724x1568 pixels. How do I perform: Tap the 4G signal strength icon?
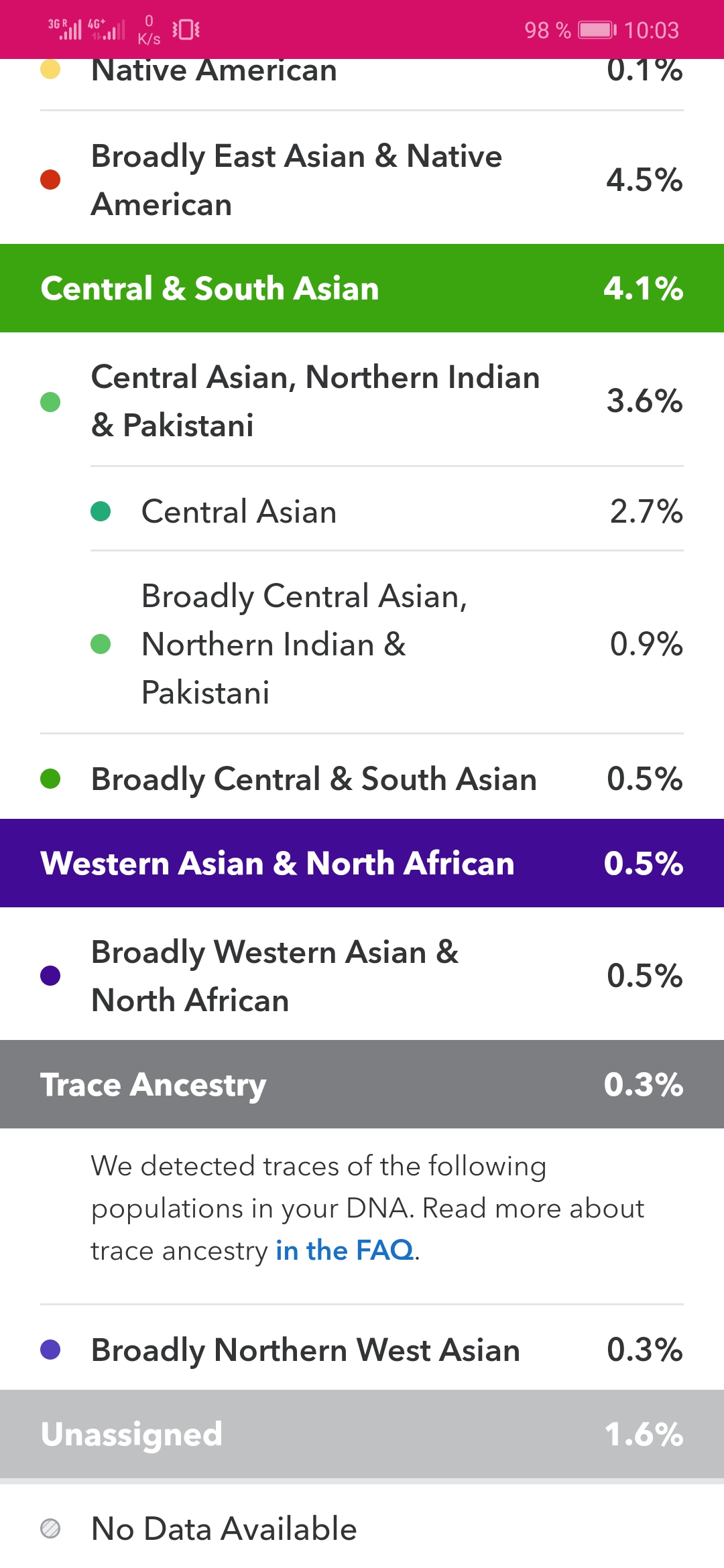pyautogui.click(x=107, y=29)
